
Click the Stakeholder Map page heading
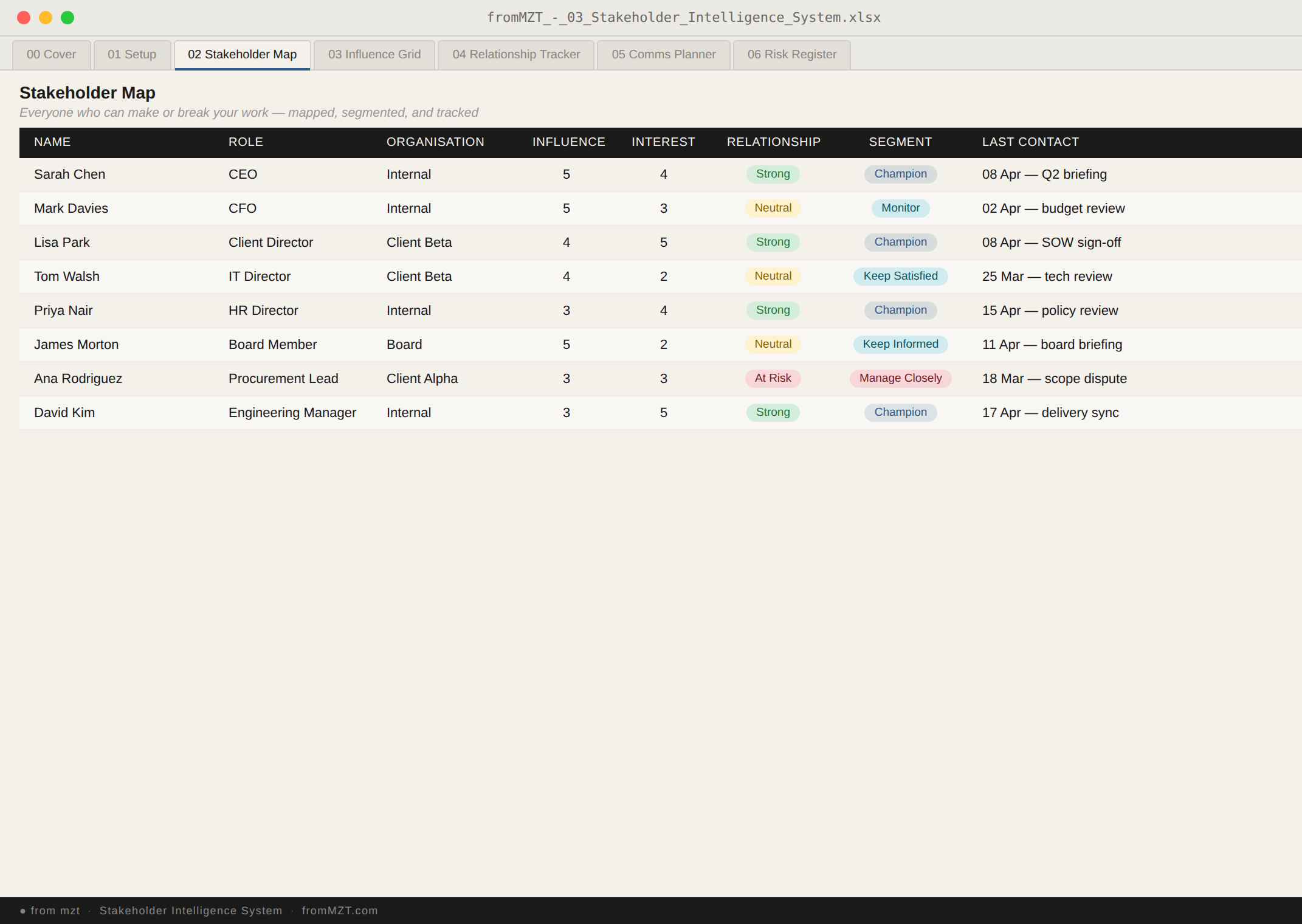point(88,93)
